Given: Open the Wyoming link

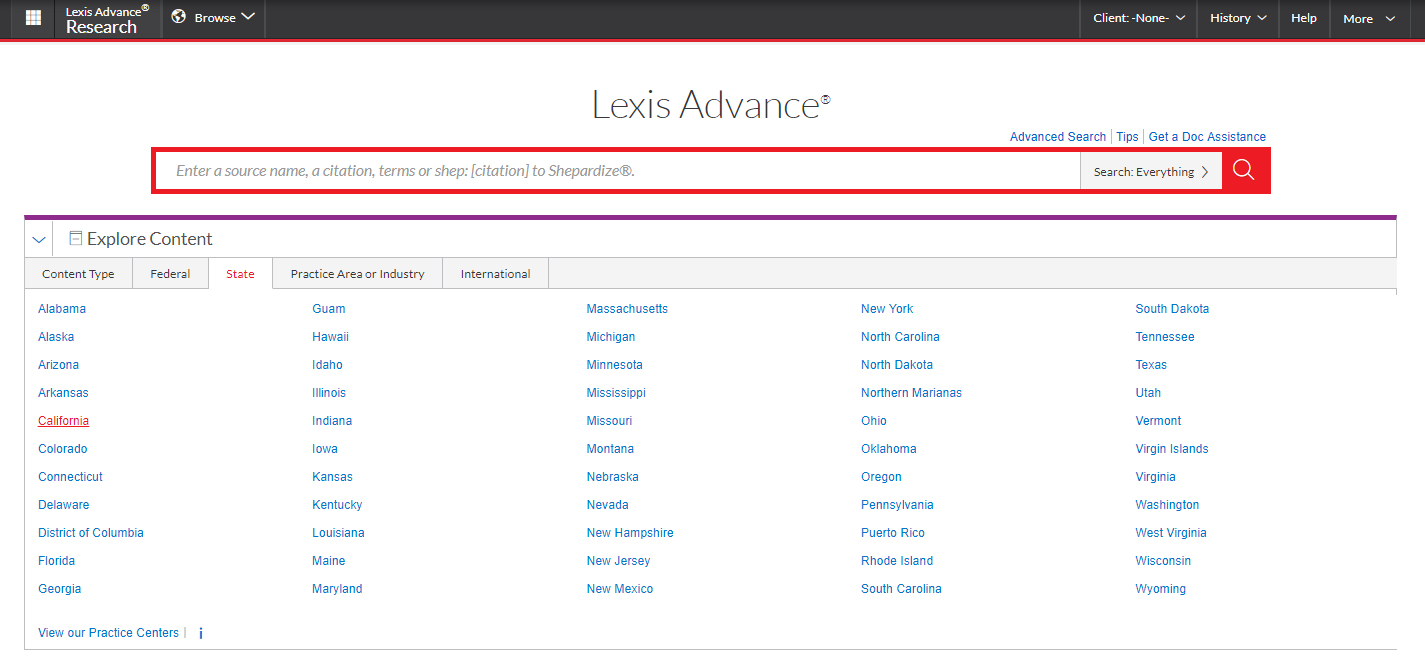Looking at the screenshot, I should (x=1160, y=589).
